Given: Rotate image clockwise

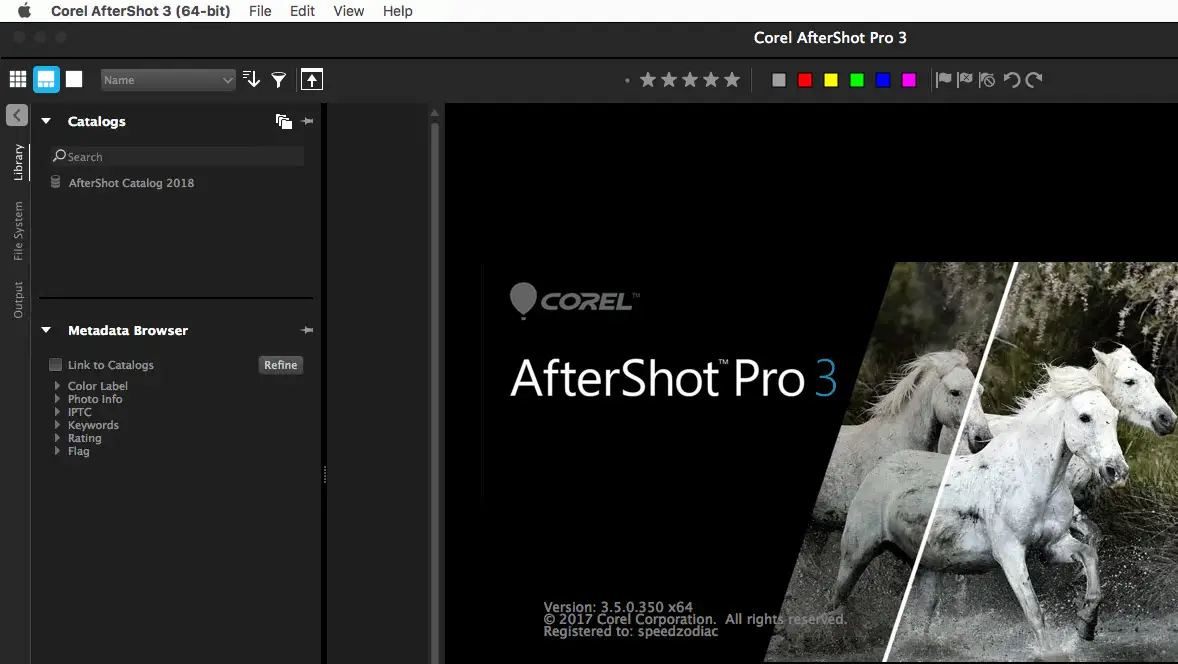Looking at the screenshot, I should (1035, 80).
